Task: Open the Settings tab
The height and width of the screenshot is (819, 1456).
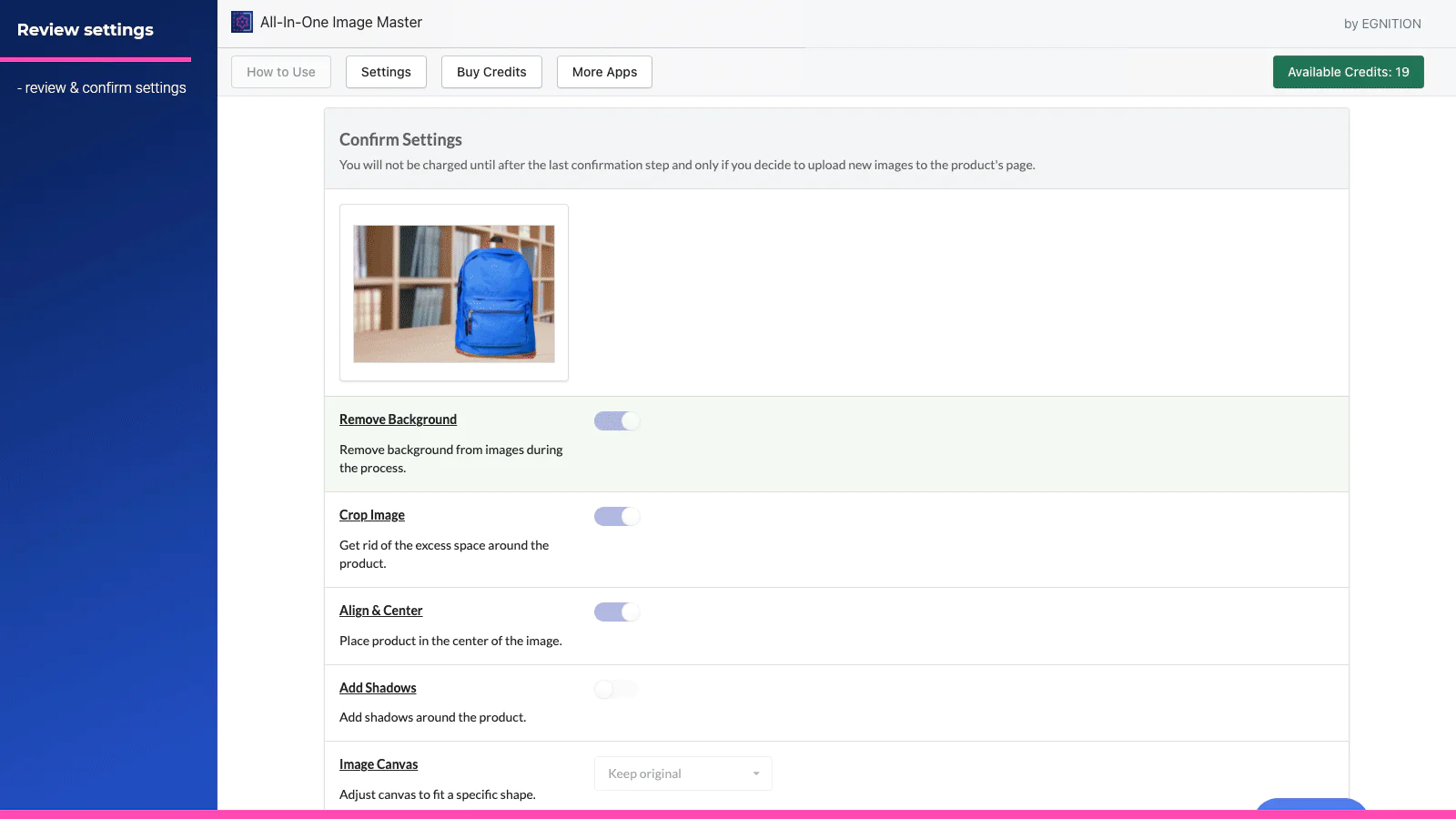Action: click(386, 72)
